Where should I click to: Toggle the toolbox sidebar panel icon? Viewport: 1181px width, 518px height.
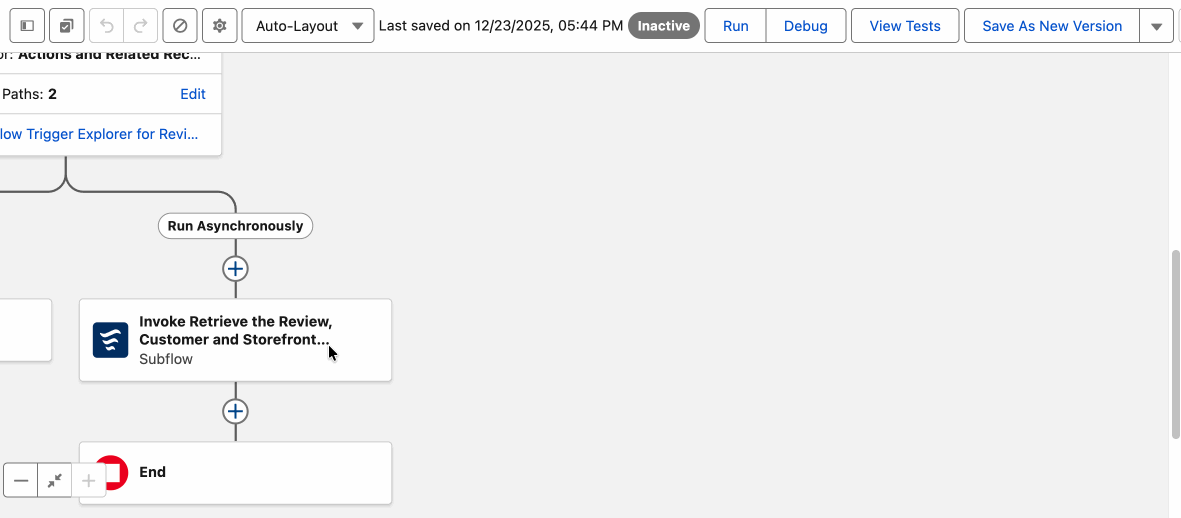pos(27,26)
